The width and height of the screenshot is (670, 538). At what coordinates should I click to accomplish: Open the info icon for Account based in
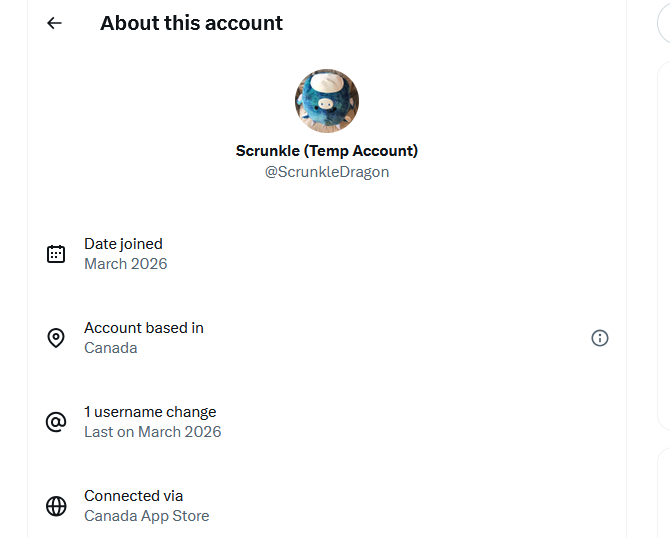[600, 338]
